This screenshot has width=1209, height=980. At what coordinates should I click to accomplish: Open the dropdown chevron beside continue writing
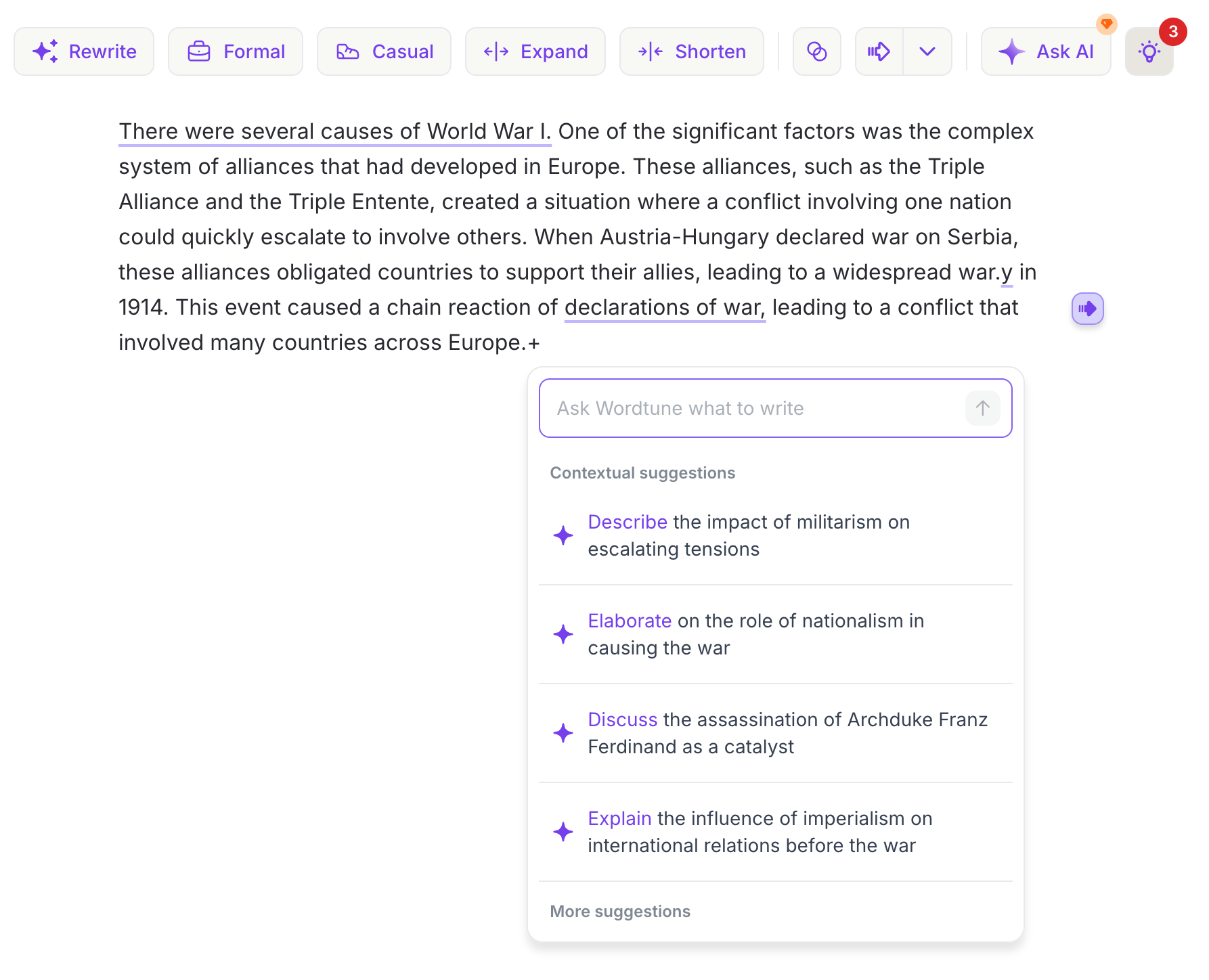point(927,51)
